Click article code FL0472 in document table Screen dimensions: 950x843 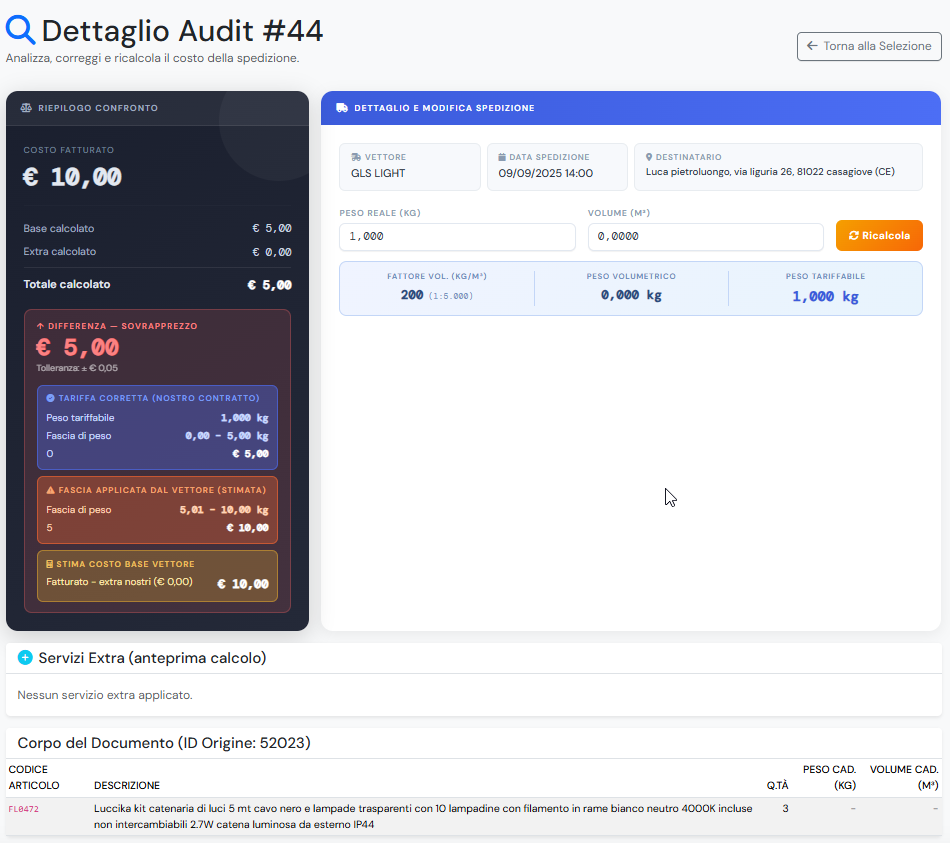tap(24, 809)
